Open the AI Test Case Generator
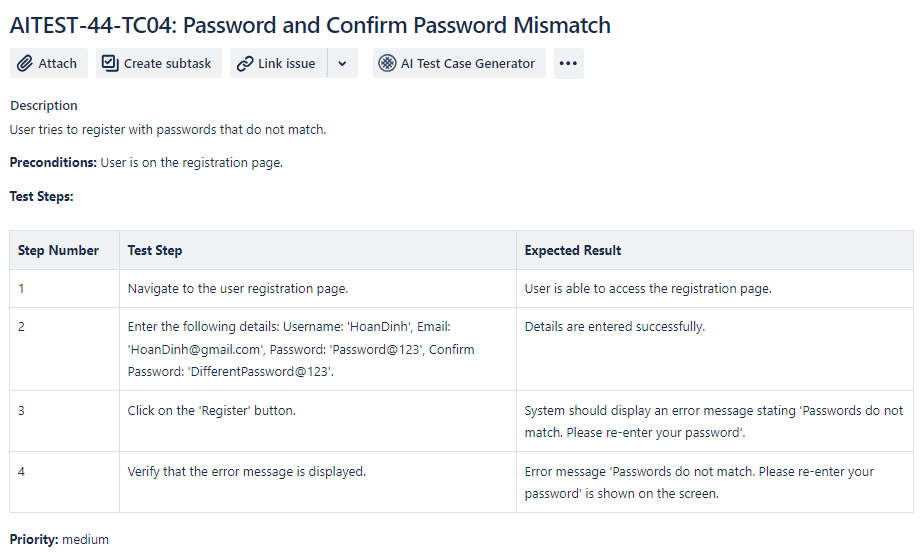This screenshot has height=553, width=924. point(459,63)
